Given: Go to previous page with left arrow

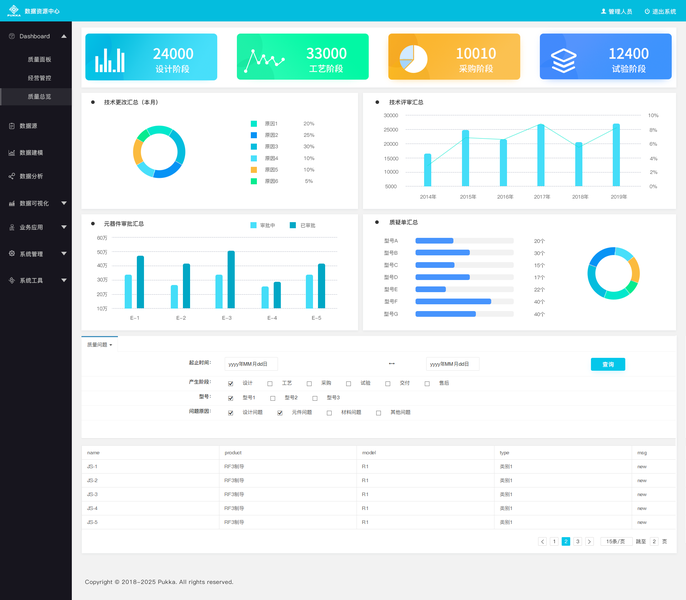Looking at the screenshot, I should tap(542, 542).
